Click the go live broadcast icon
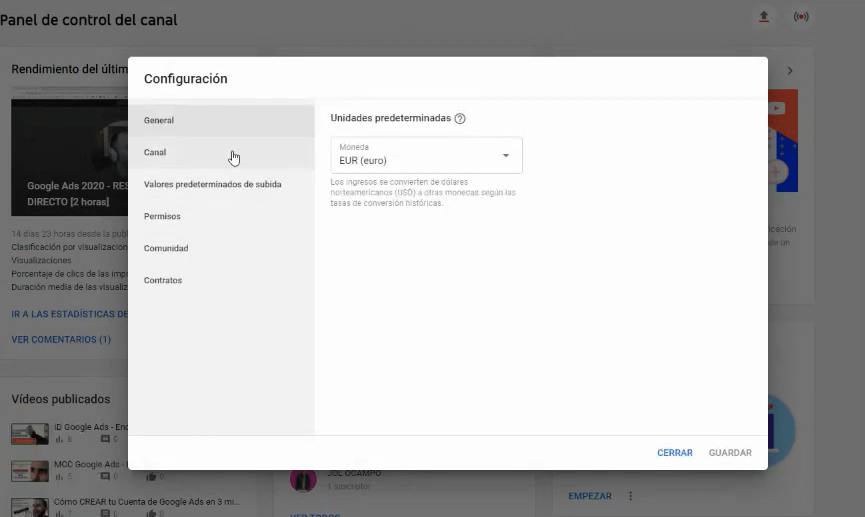 801,17
